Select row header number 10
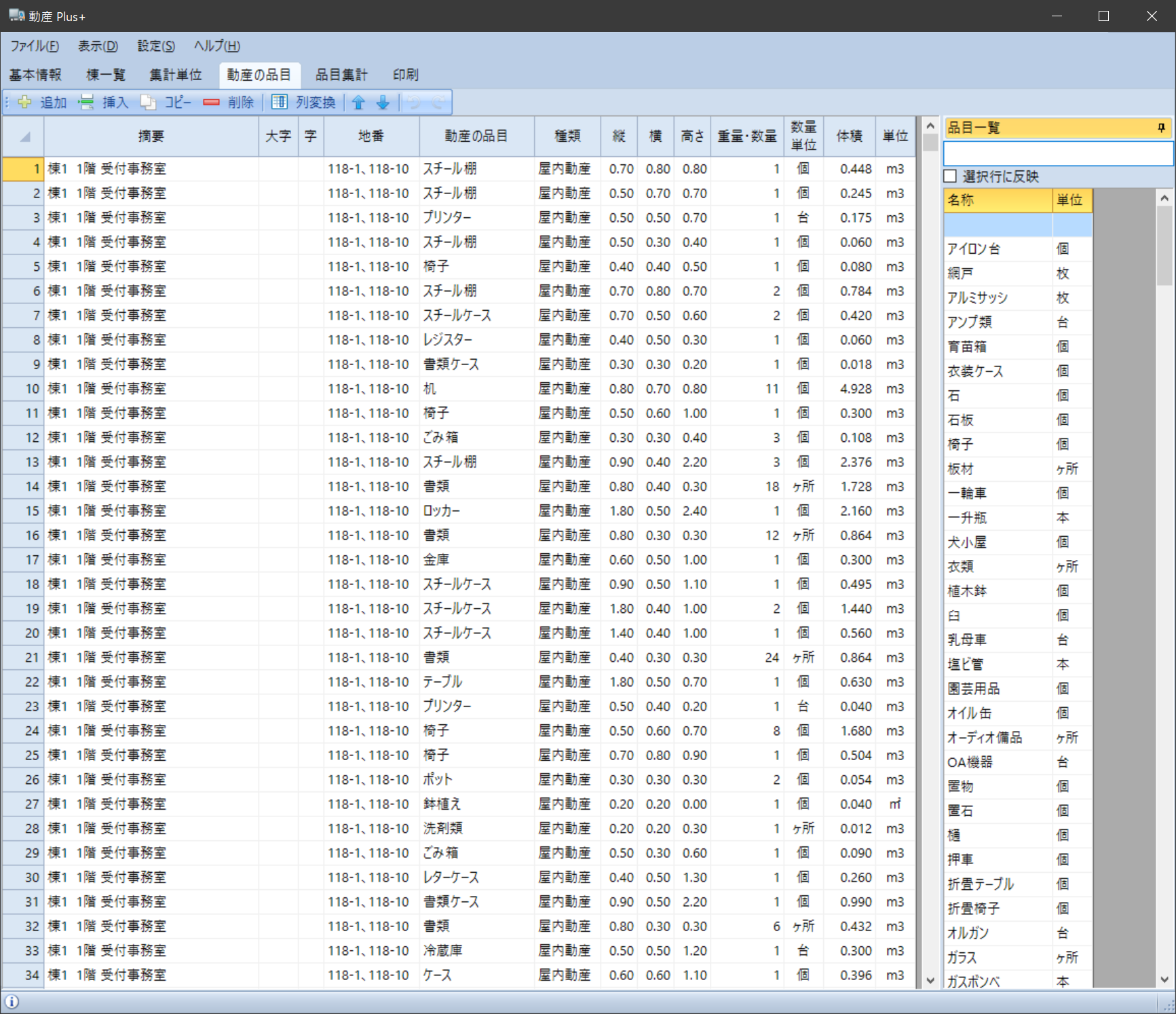This screenshot has width=1176, height=1014. pos(24,389)
